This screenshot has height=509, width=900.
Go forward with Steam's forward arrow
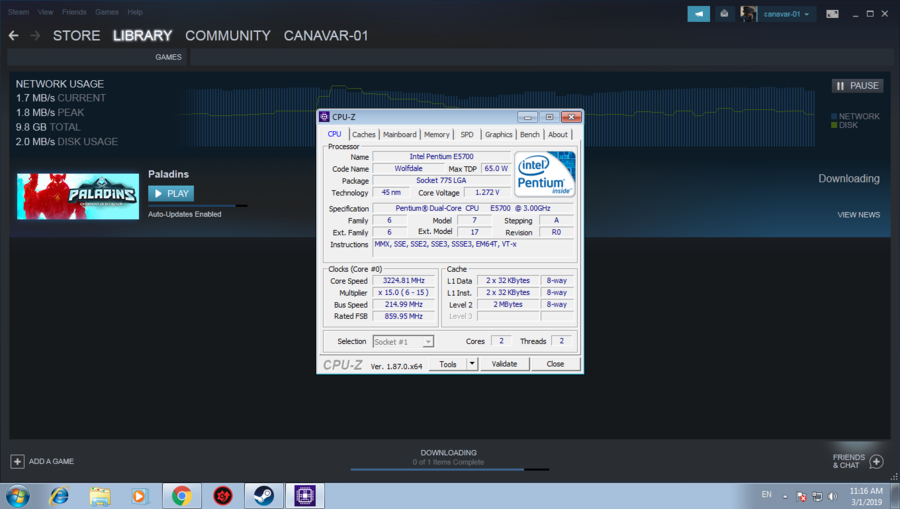(x=36, y=36)
